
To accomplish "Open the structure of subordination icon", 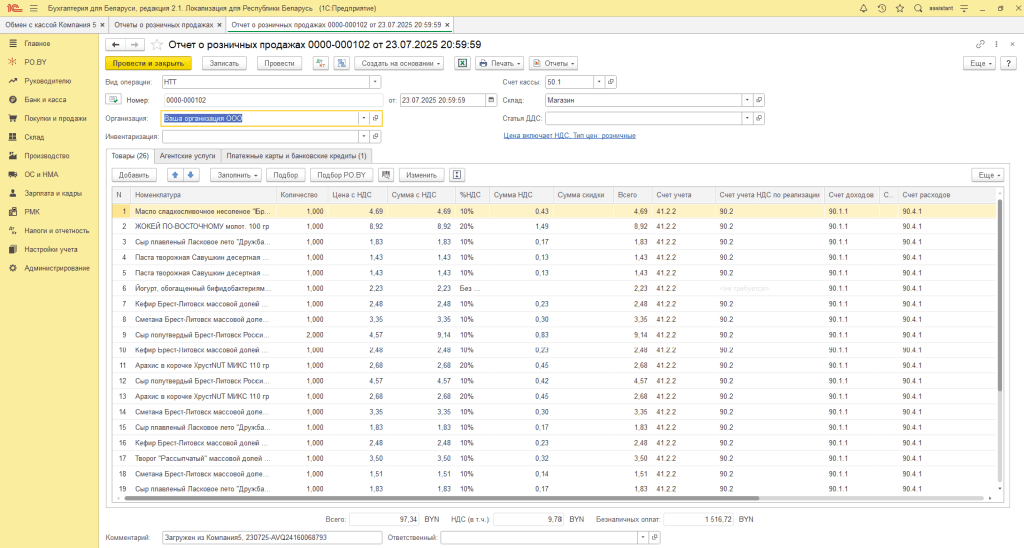I will point(342,63).
